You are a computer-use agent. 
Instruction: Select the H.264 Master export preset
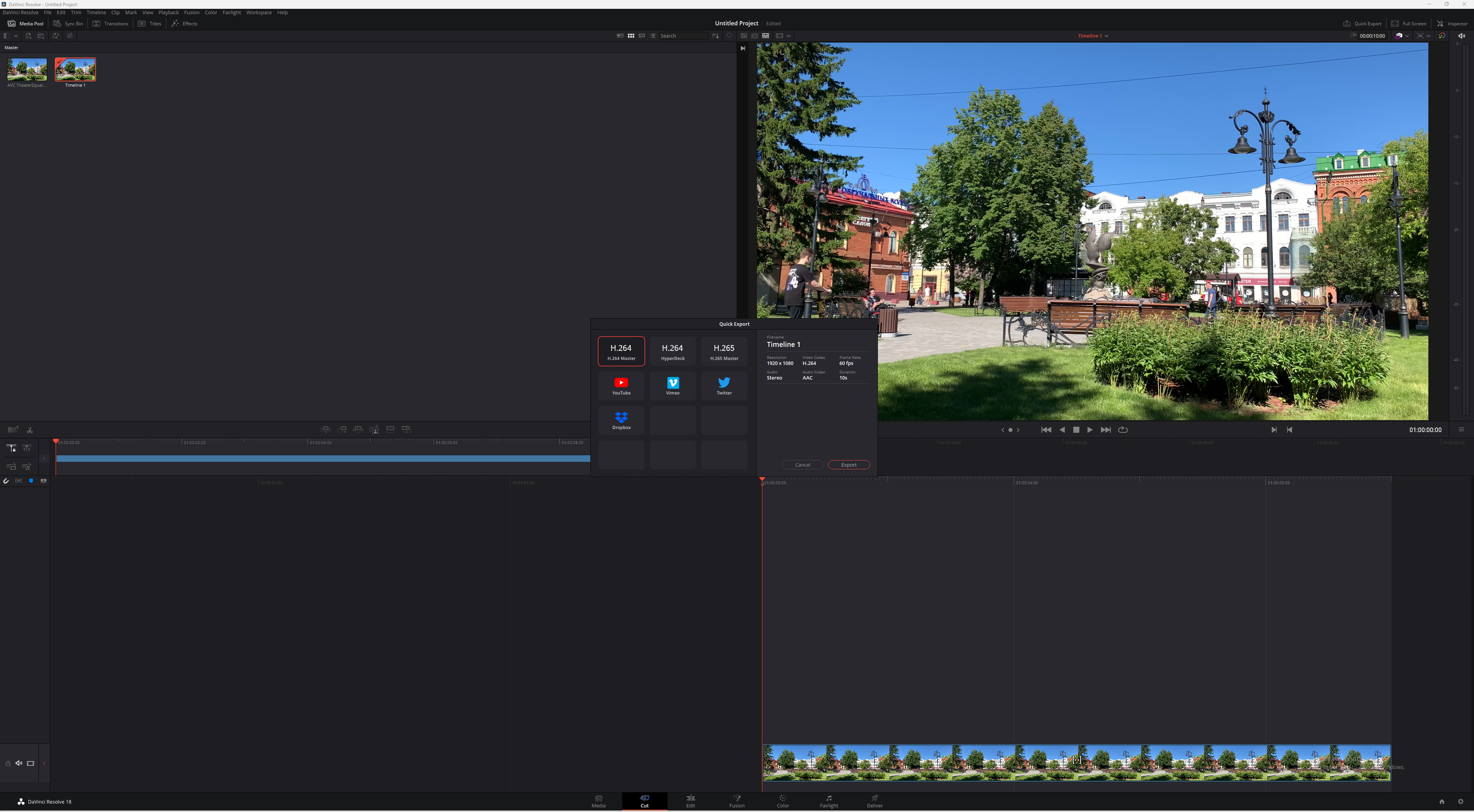click(x=621, y=352)
